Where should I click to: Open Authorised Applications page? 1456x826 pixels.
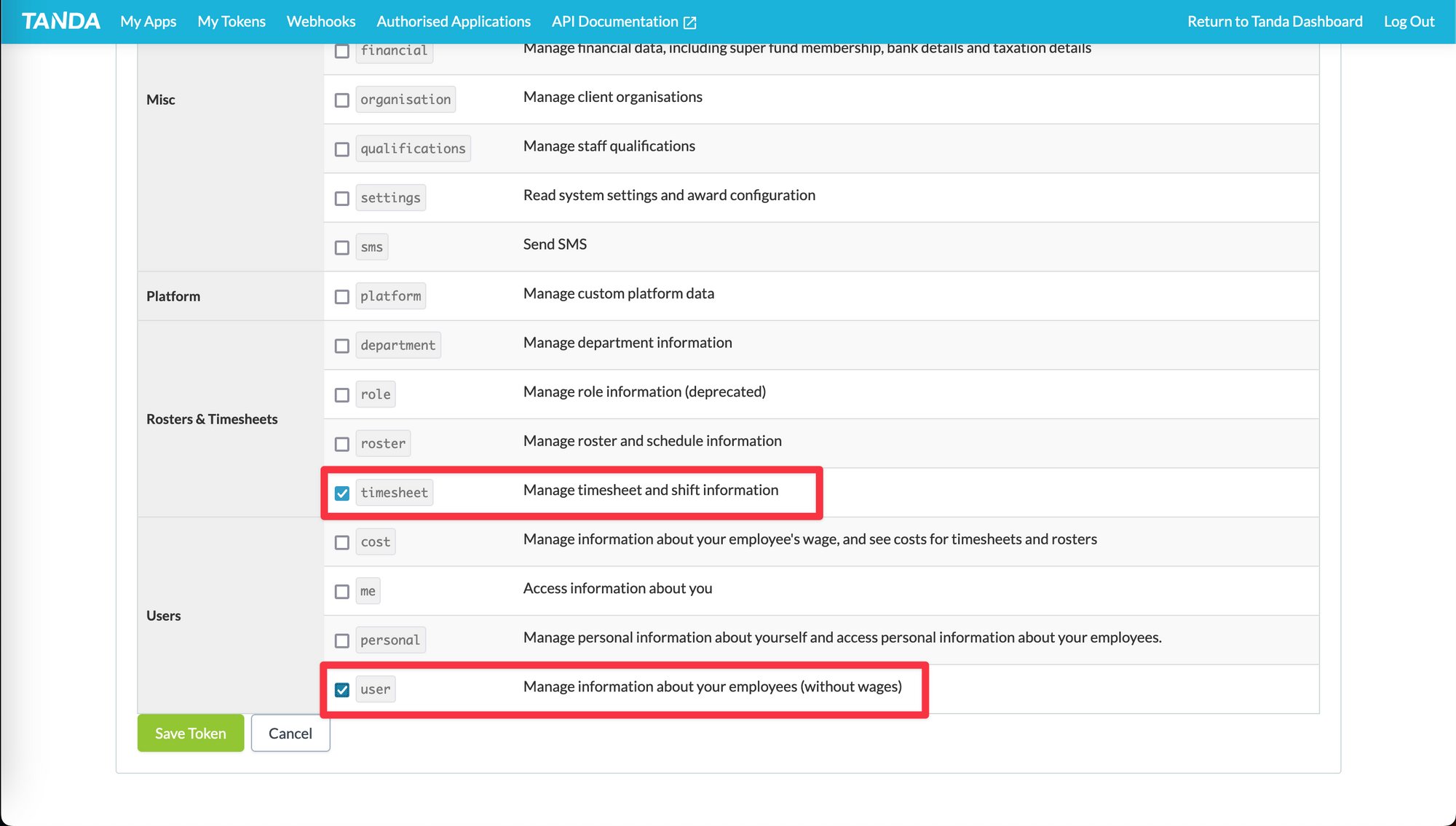coord(454,22)
